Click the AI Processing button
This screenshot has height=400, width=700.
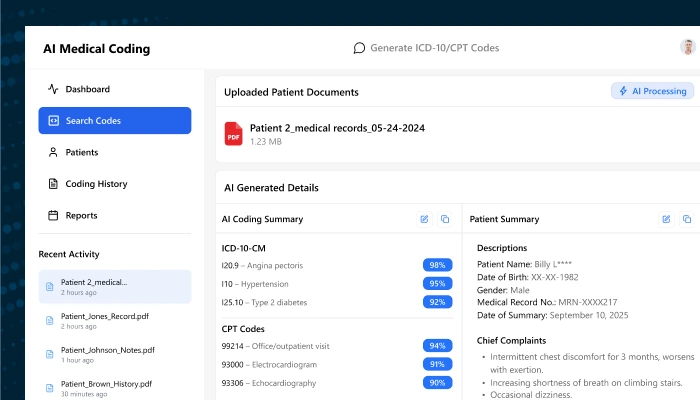point(652,91)
